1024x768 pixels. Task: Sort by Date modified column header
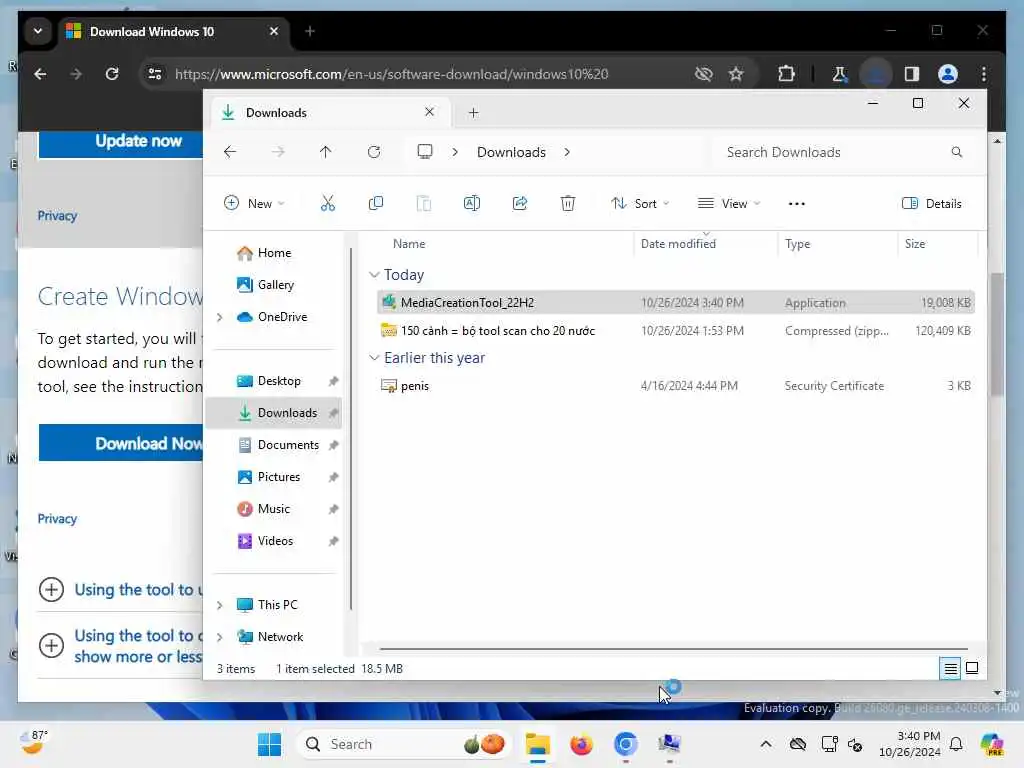[705, 244]
